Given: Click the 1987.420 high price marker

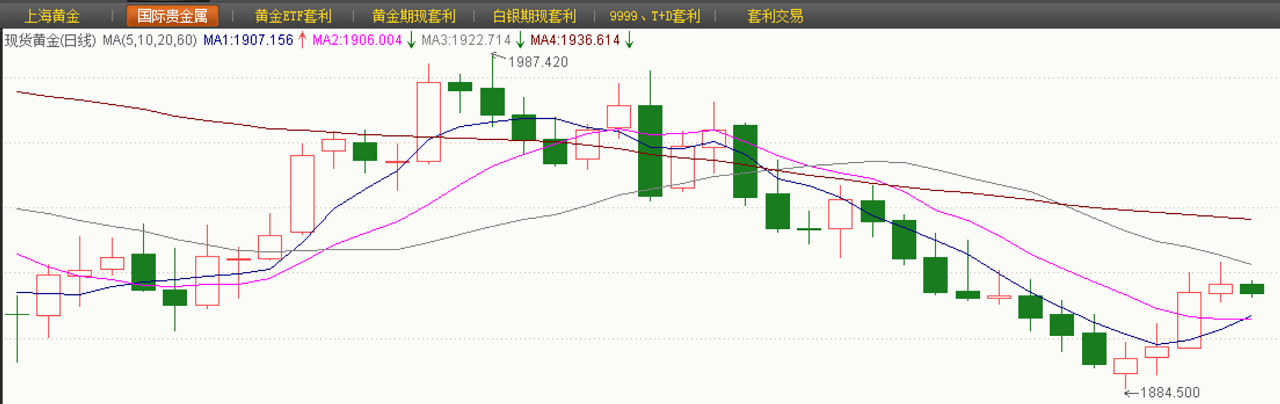Looking at the screenshot, I should click(x=537, y=62).
